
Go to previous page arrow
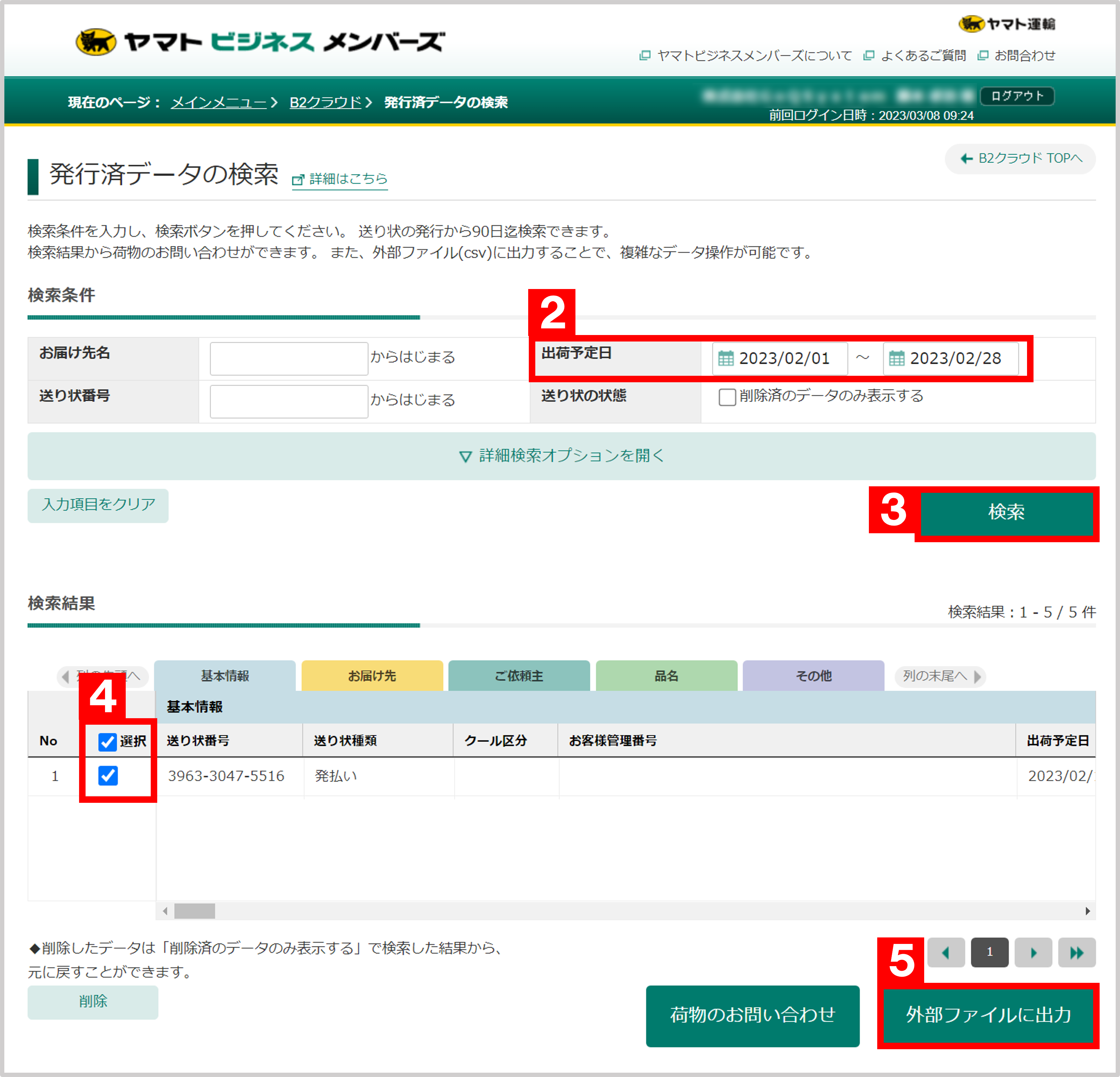point(946,953)
